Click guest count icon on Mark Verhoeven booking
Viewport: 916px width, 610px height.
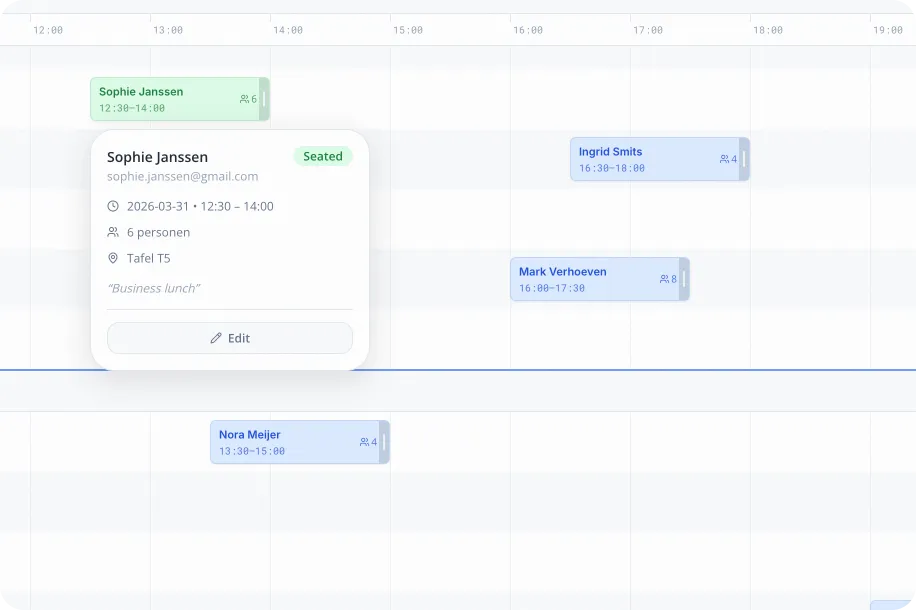(x=664, y=279)
